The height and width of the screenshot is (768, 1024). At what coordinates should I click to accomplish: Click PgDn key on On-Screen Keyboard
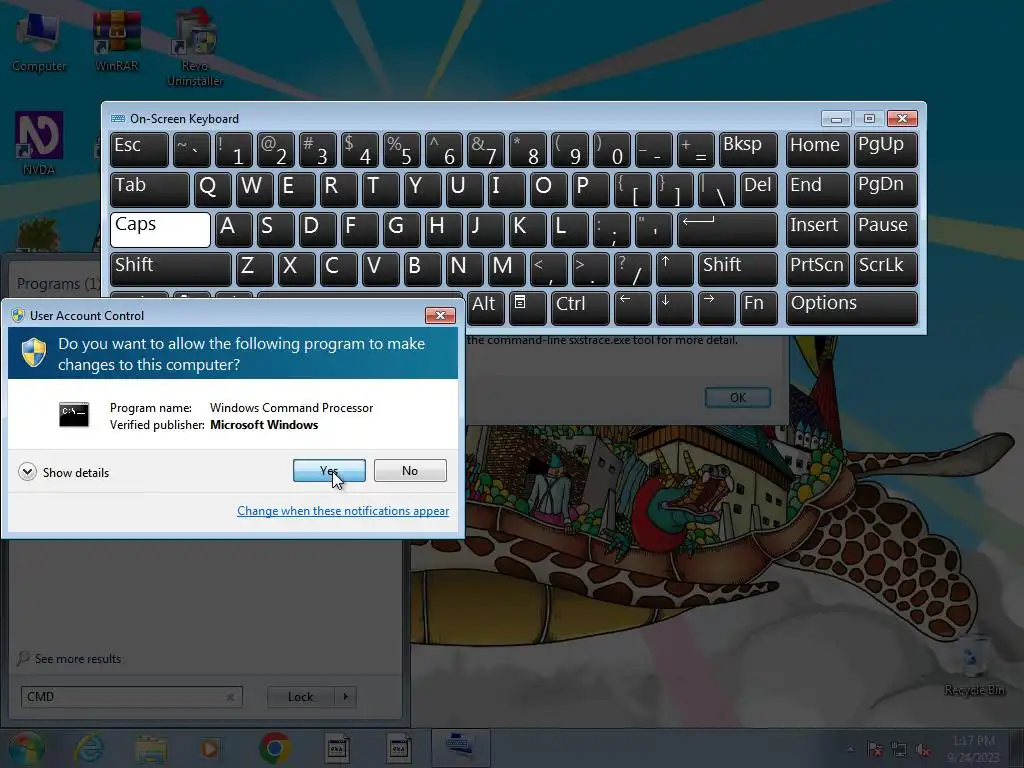click(886, 189)
